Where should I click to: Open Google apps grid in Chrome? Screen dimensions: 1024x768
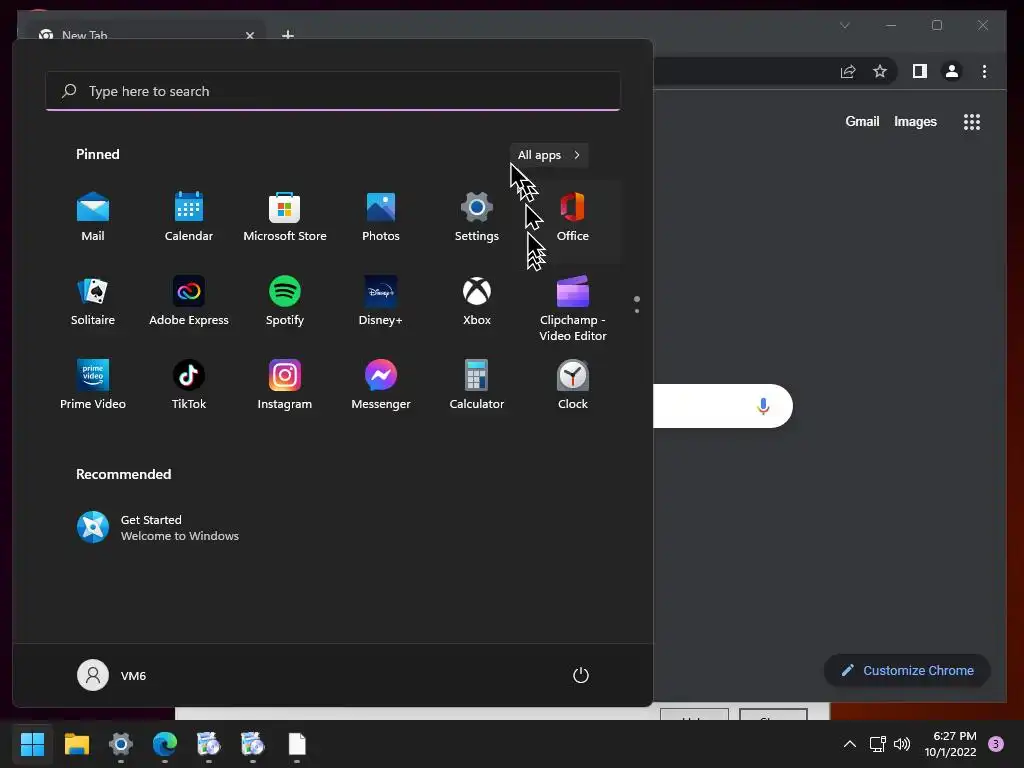pos(972,121)
